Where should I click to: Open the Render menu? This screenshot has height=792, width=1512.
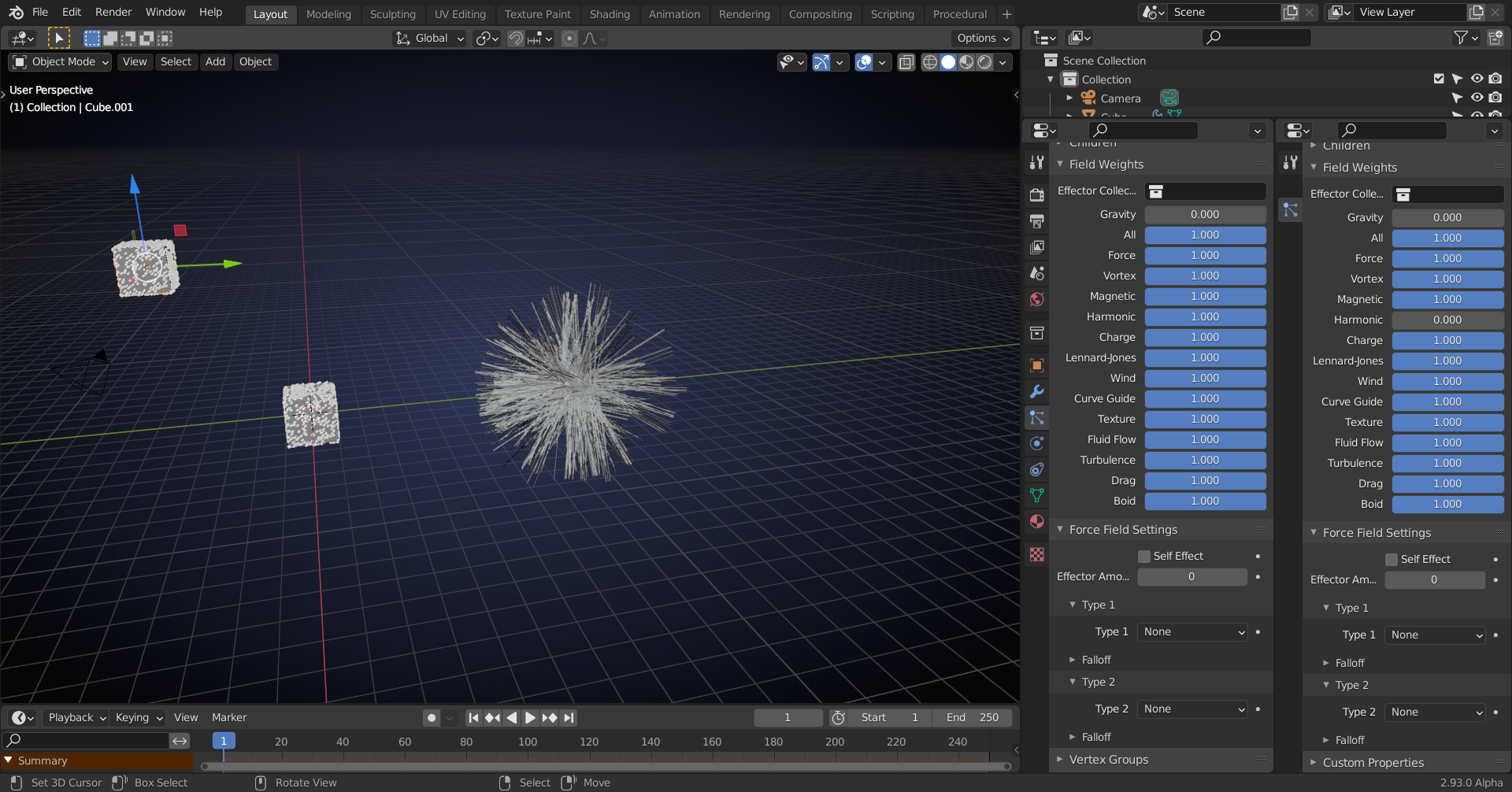[113, 13]
